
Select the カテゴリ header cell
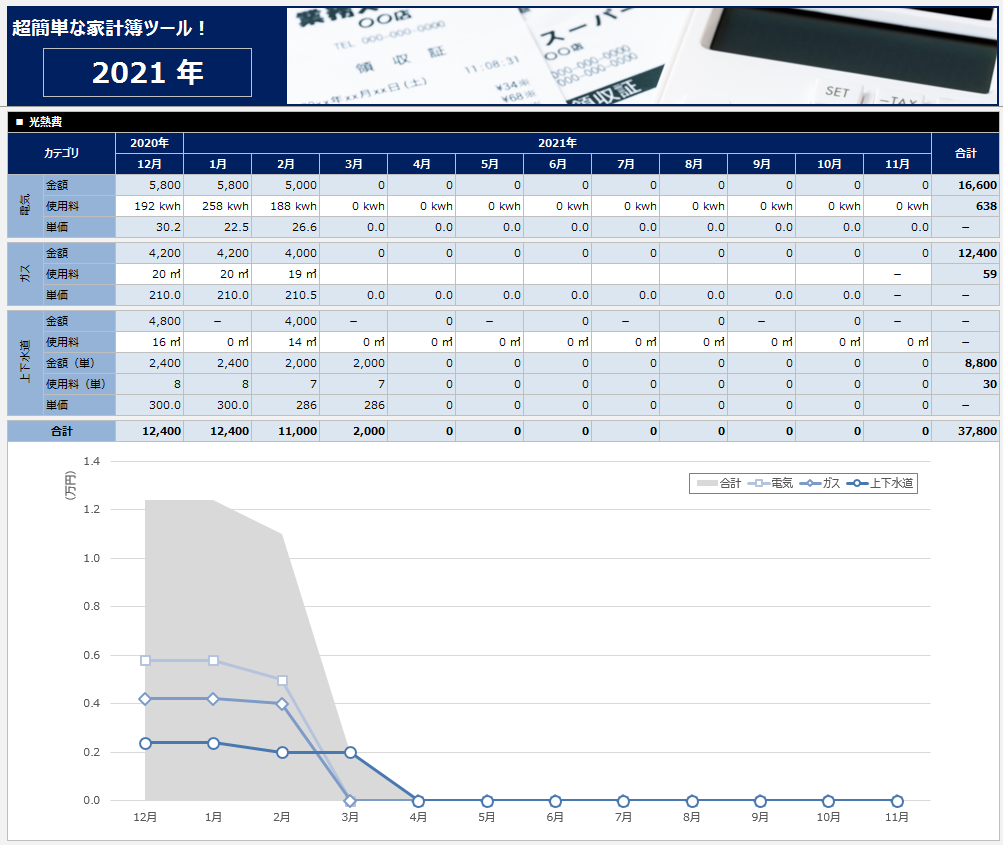click(61, 153)
